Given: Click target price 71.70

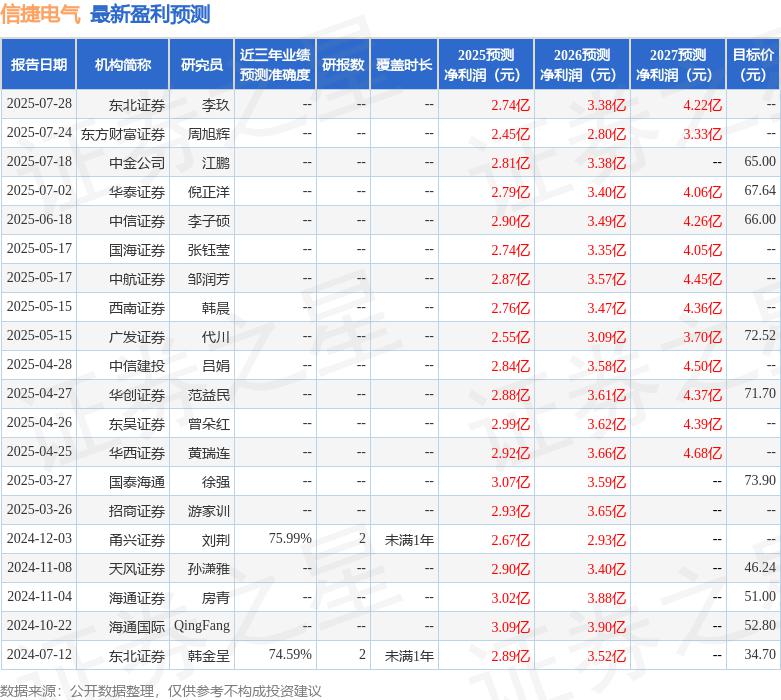Looking at the screenshot, I should click(x=760, y=393).
